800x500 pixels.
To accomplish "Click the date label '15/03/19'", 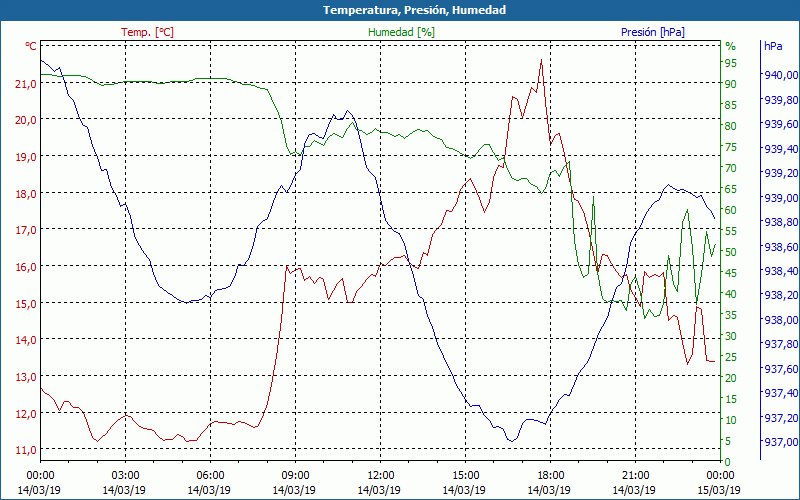I will tap(719, 490).
